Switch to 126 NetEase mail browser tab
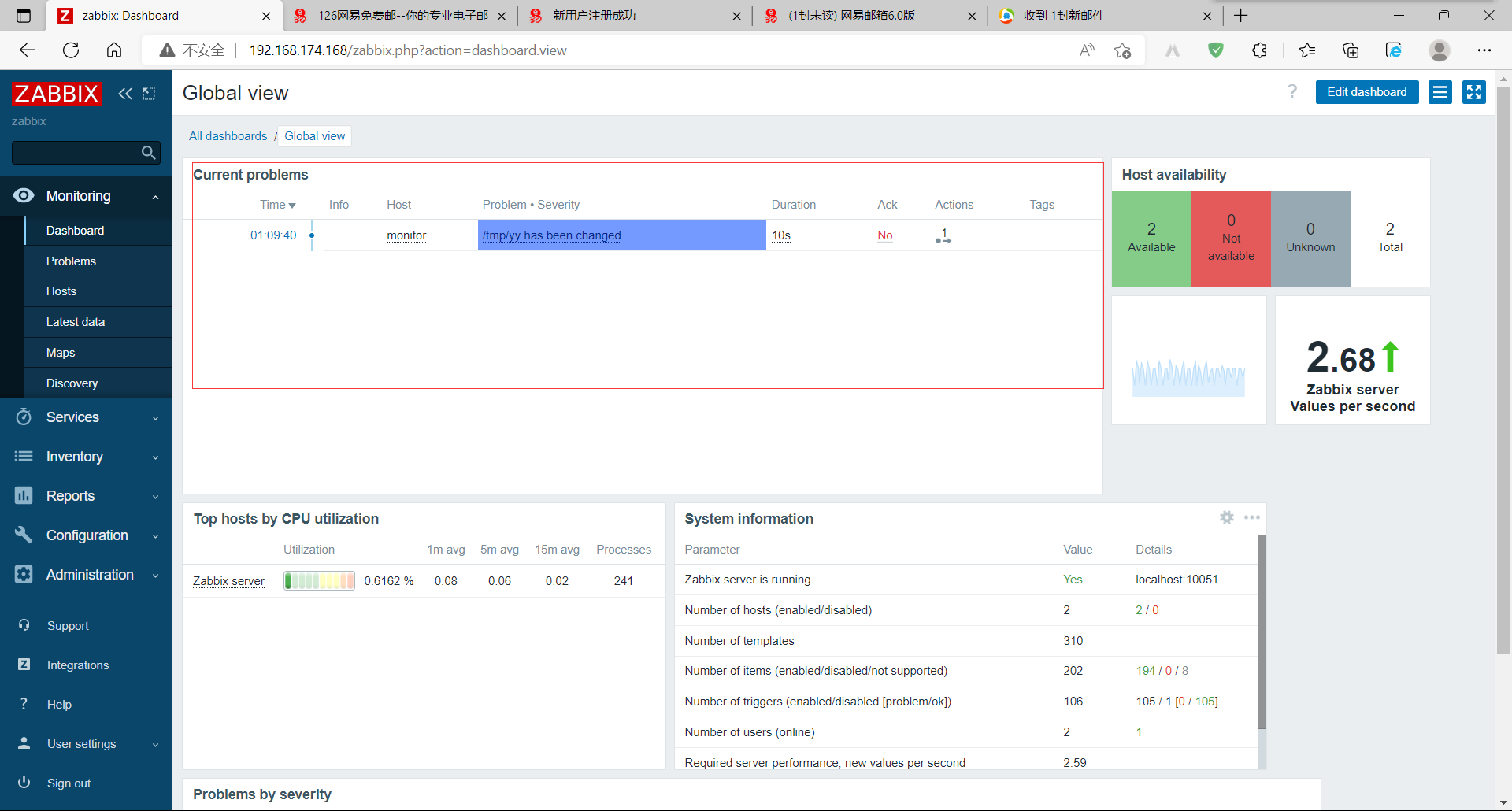The height and width of the screenshot is (811, 1512). (402, 16)
